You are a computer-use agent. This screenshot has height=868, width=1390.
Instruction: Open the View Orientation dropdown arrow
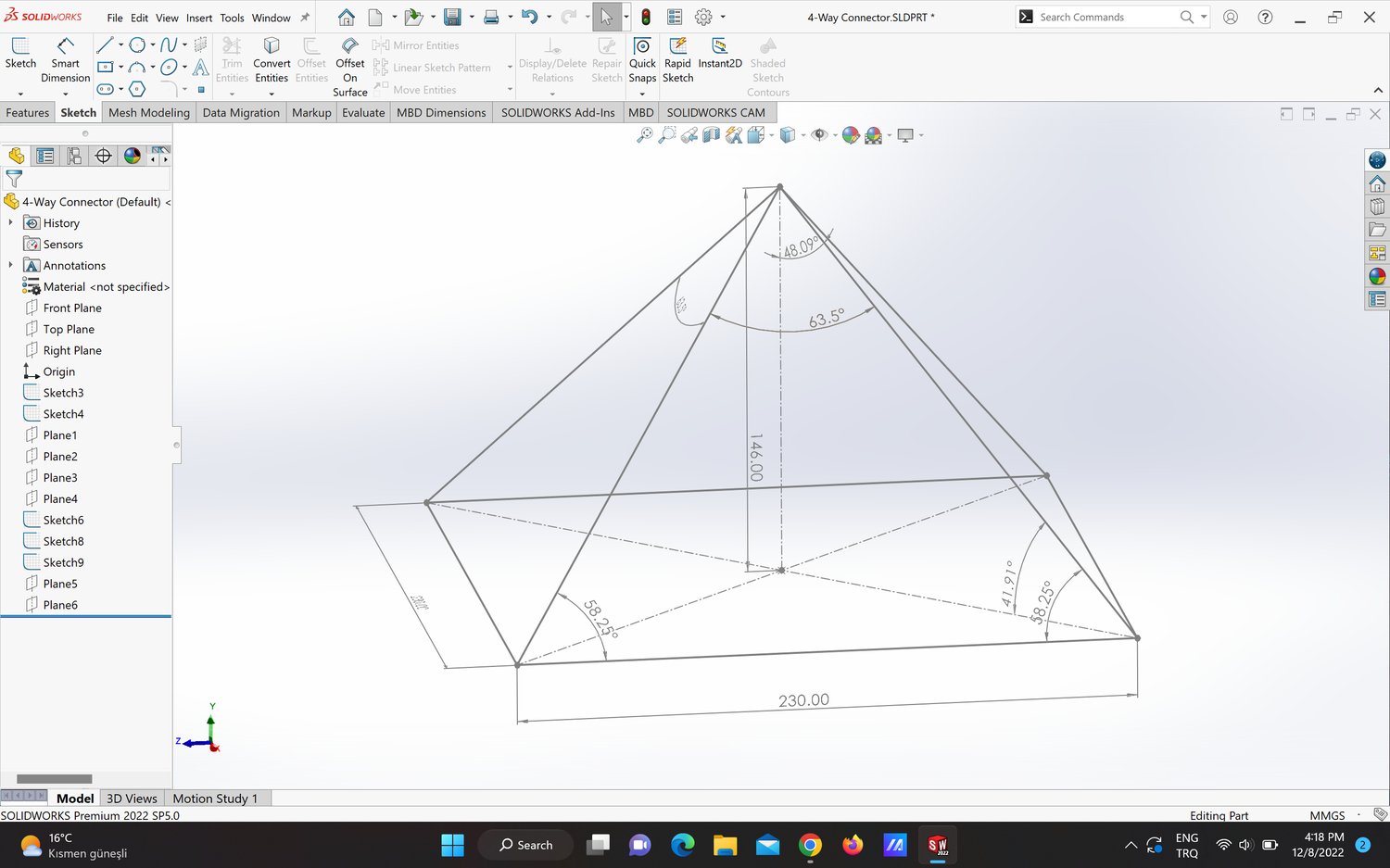tap(772, 135)
